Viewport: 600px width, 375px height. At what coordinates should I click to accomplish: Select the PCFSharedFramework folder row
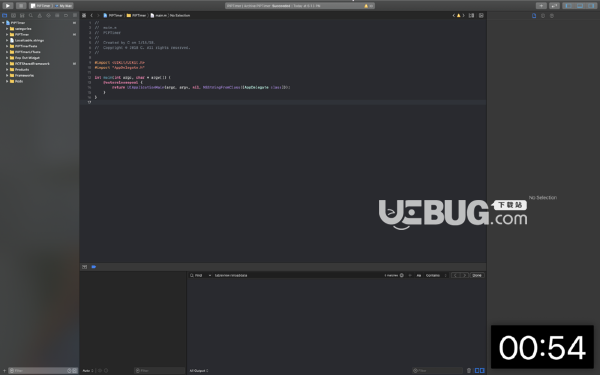39,64
